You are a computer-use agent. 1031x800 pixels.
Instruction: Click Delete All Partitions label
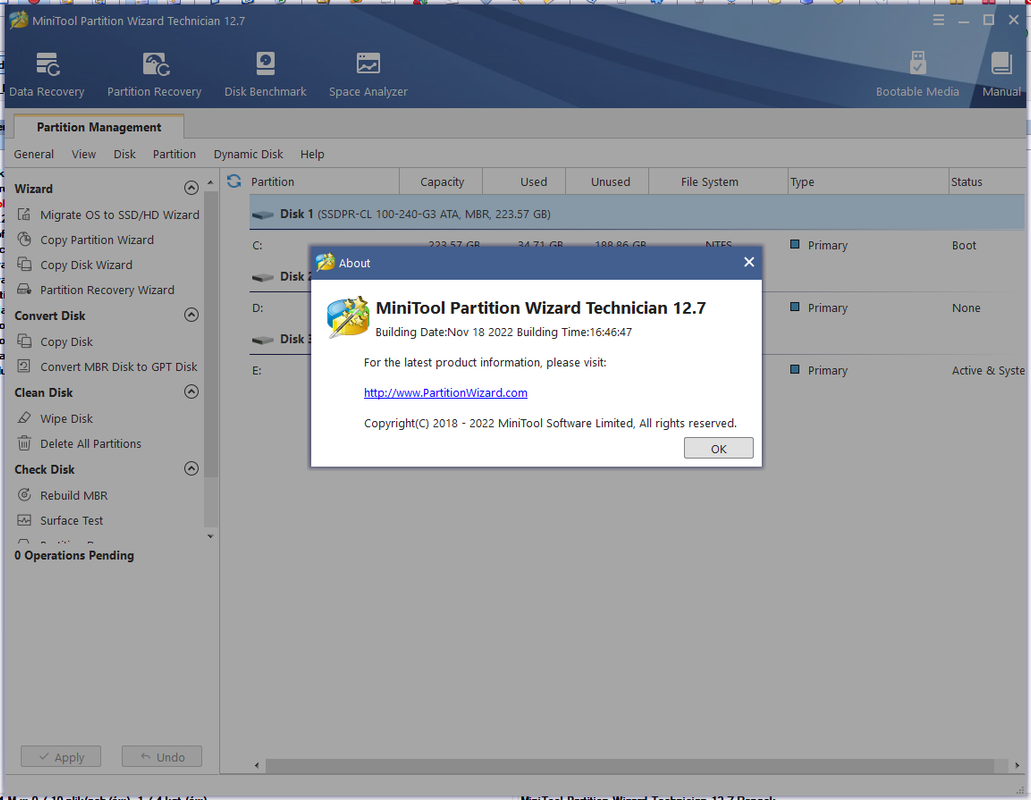(x=91, y=444)
